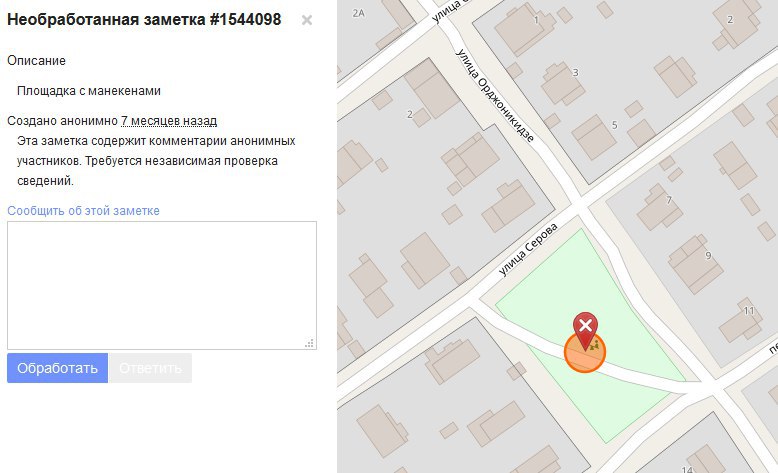Click the note heading 'Необработанная заметка #1544098'
Viewport: 778px width, 473px height.
(x=144, y=19)
